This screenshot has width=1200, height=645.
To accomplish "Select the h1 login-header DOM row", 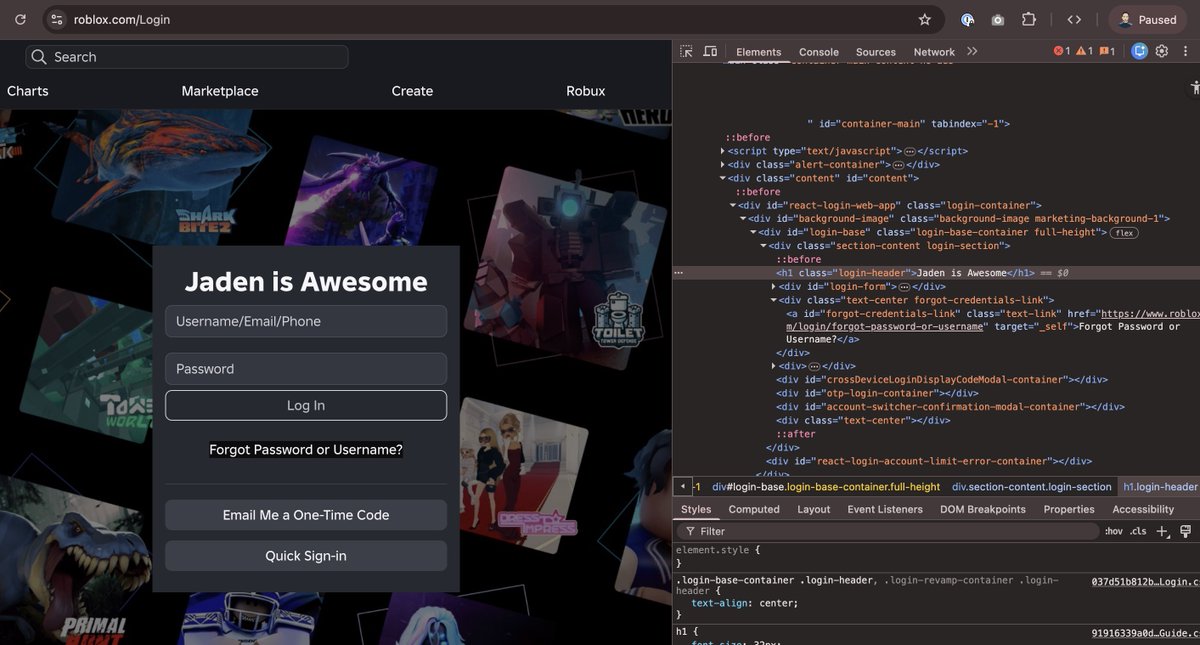I will pos(936,272).
